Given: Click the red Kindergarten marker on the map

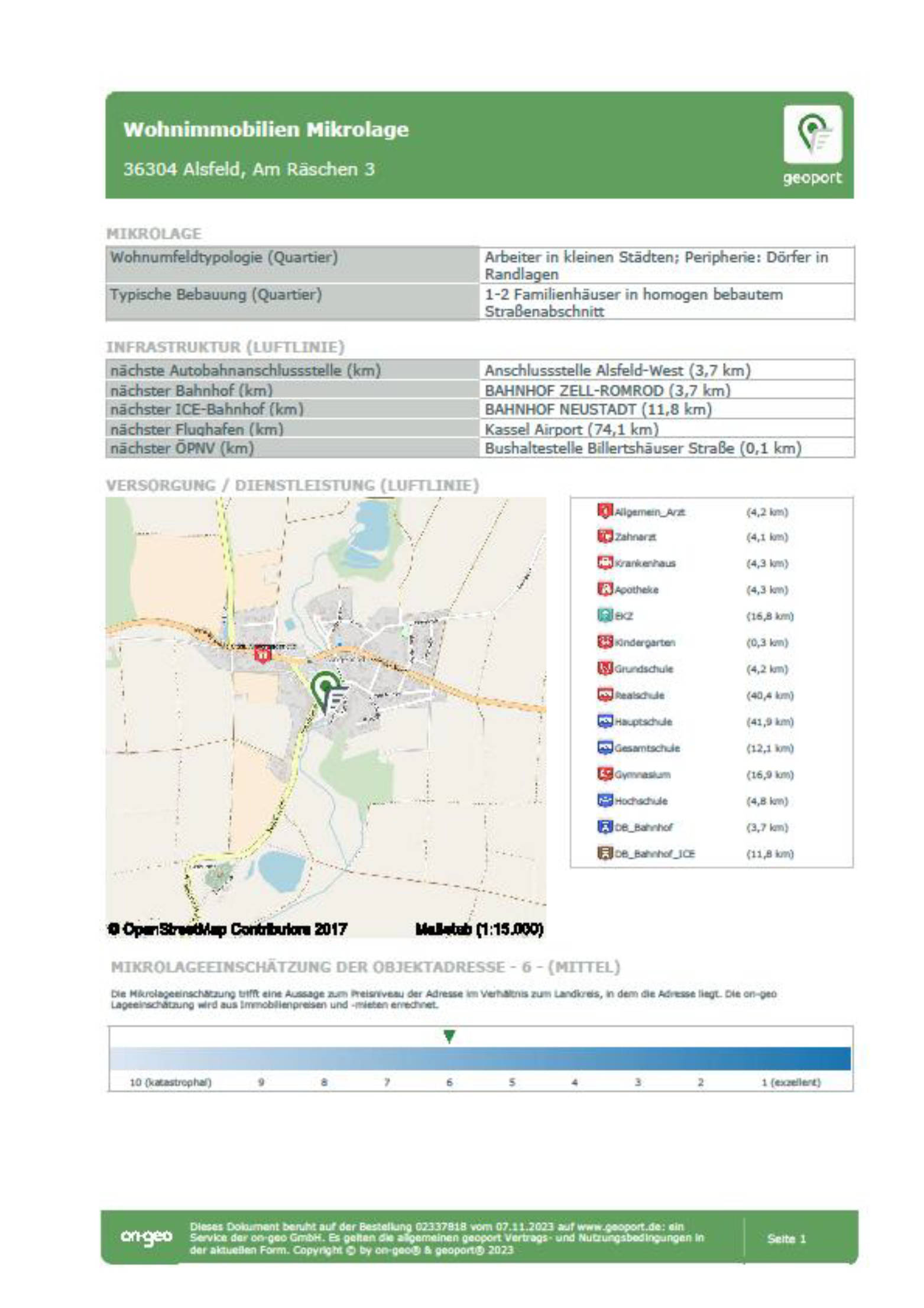Looking at the screenshot, I should (262, 654).
